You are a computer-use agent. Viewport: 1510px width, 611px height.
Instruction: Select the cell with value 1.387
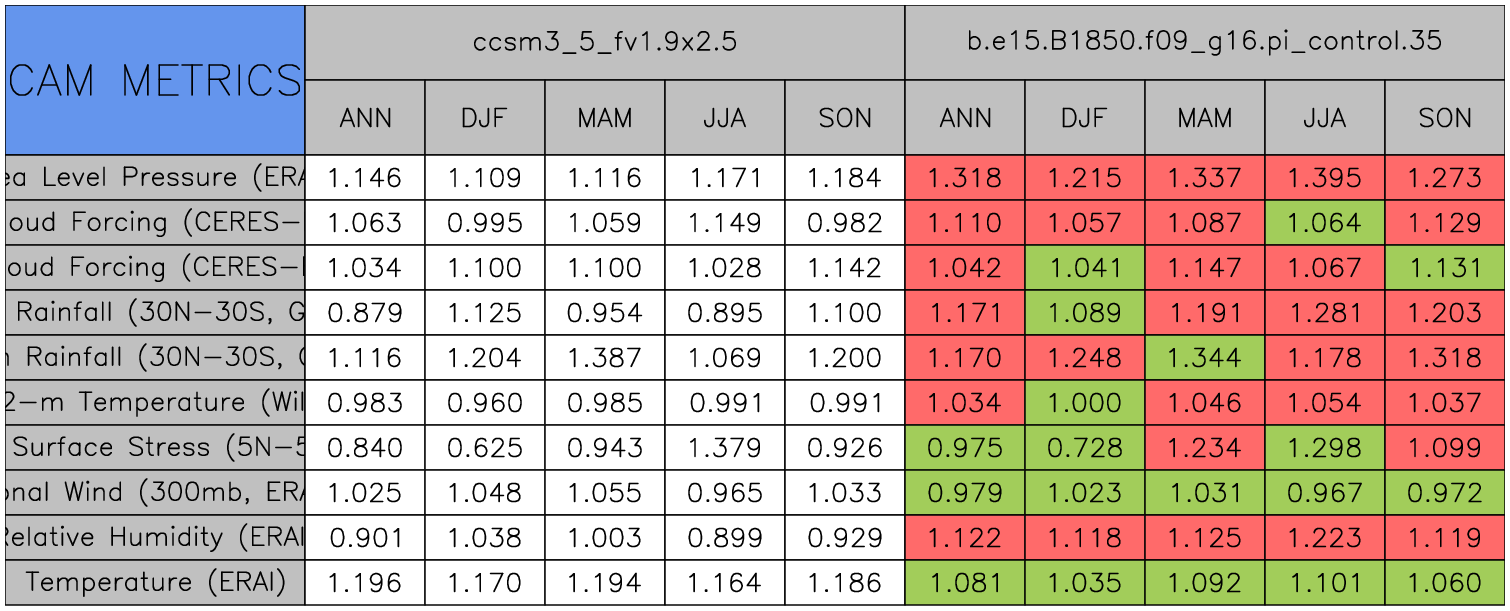pyautogui.click(x=604, y=358)
